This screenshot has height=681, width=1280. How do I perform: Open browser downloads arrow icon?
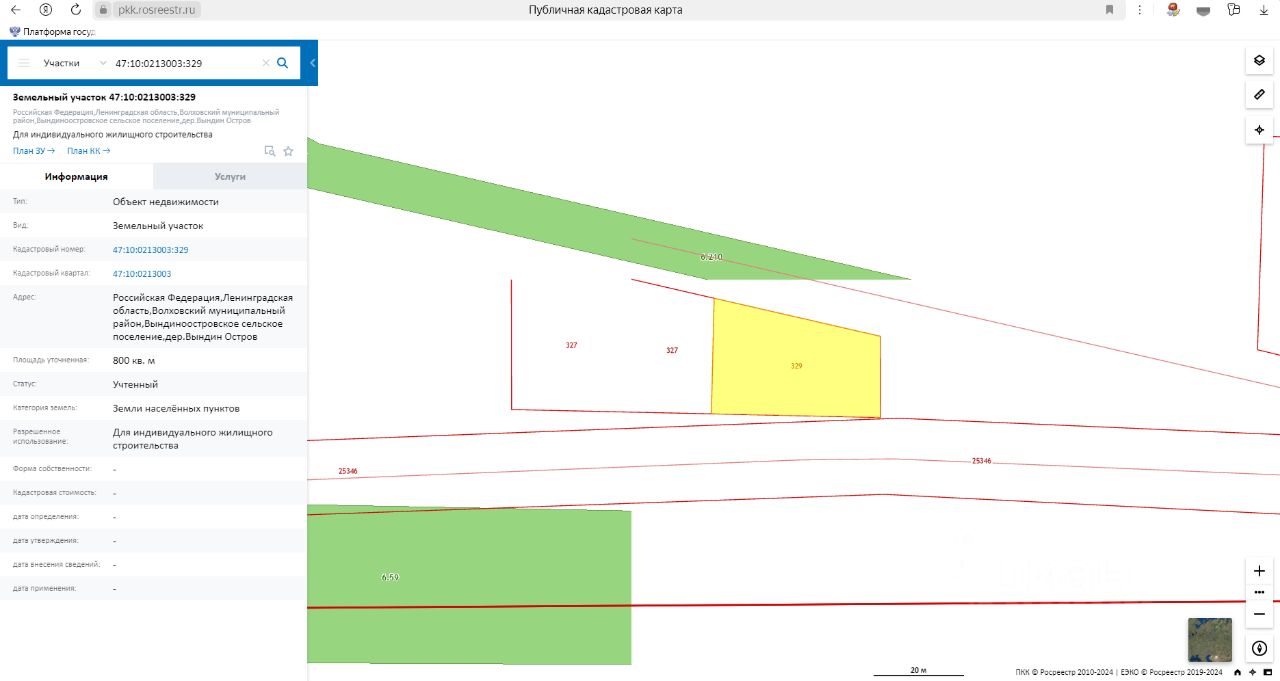(x=1263, y=9)
